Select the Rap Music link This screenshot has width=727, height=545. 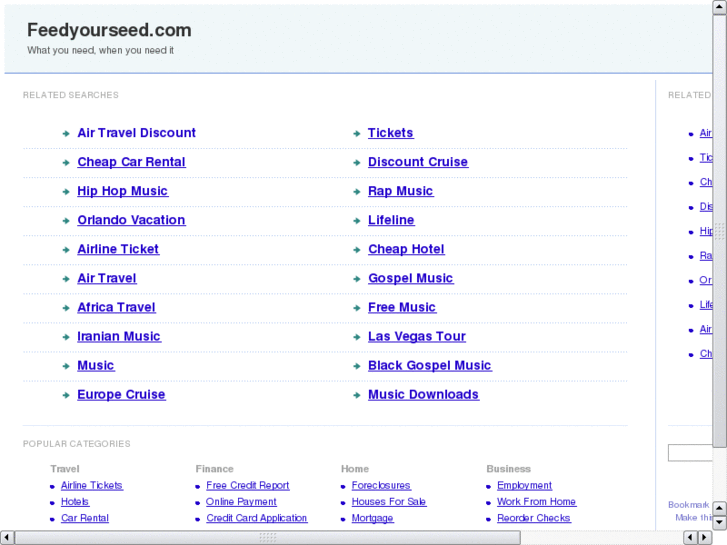(x=401, y=191)
